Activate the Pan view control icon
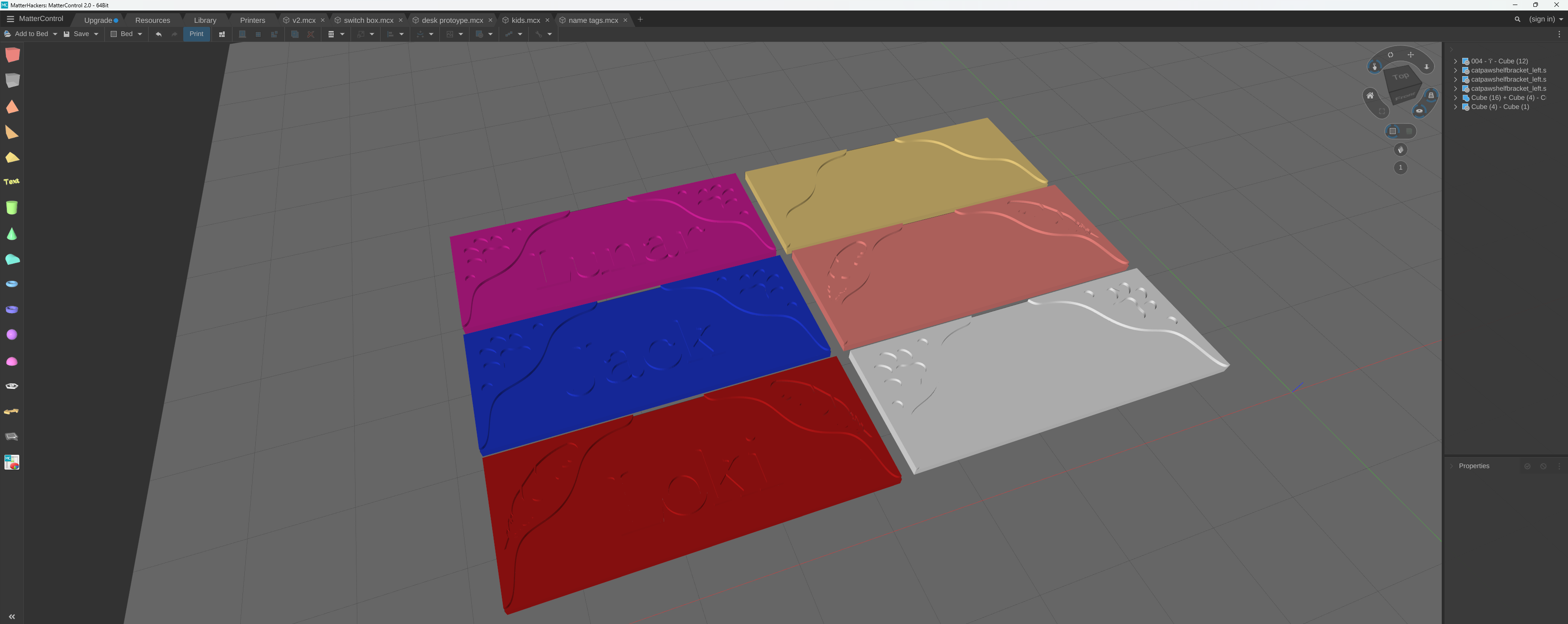Viewport: 1568px width, 624px height. tap(1410, 55)
